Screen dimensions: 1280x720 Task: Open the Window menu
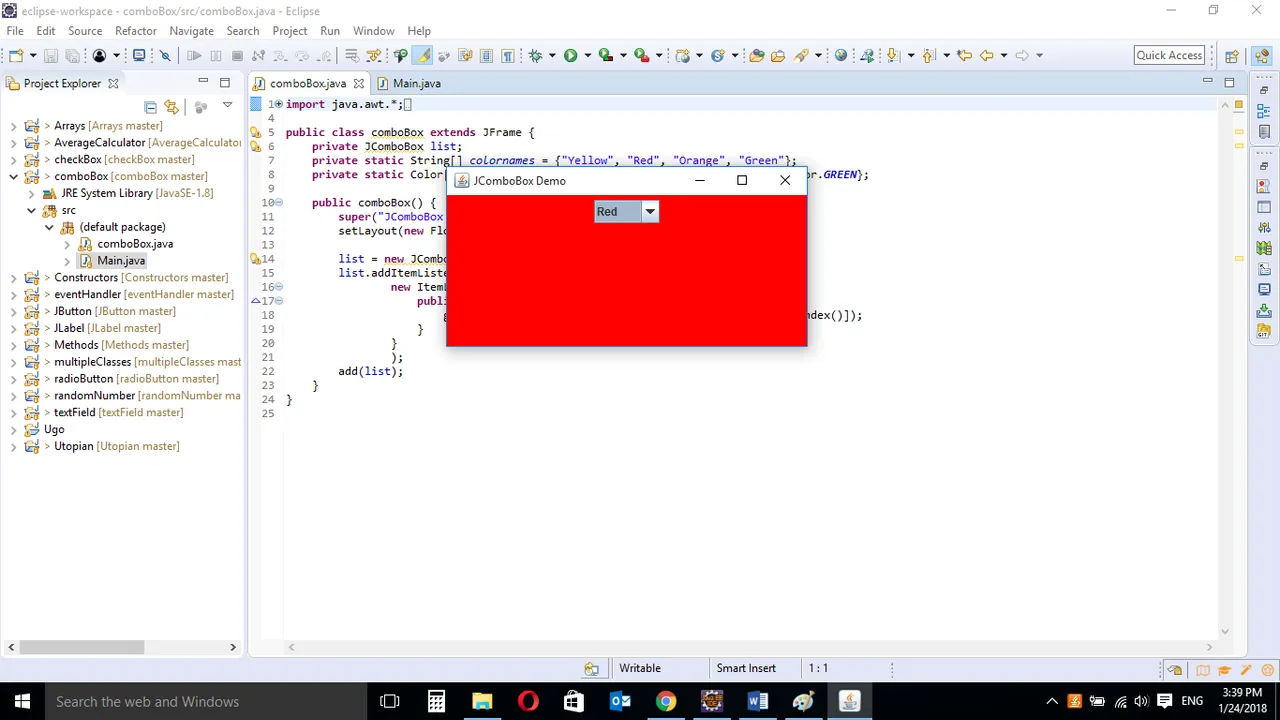pos(373,31)
